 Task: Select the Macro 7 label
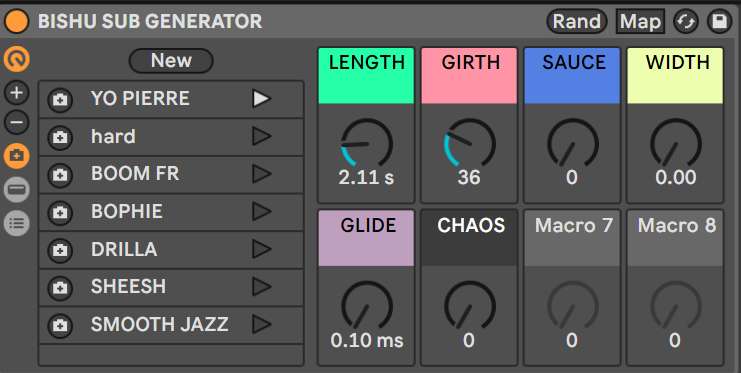tap(572, 238)
